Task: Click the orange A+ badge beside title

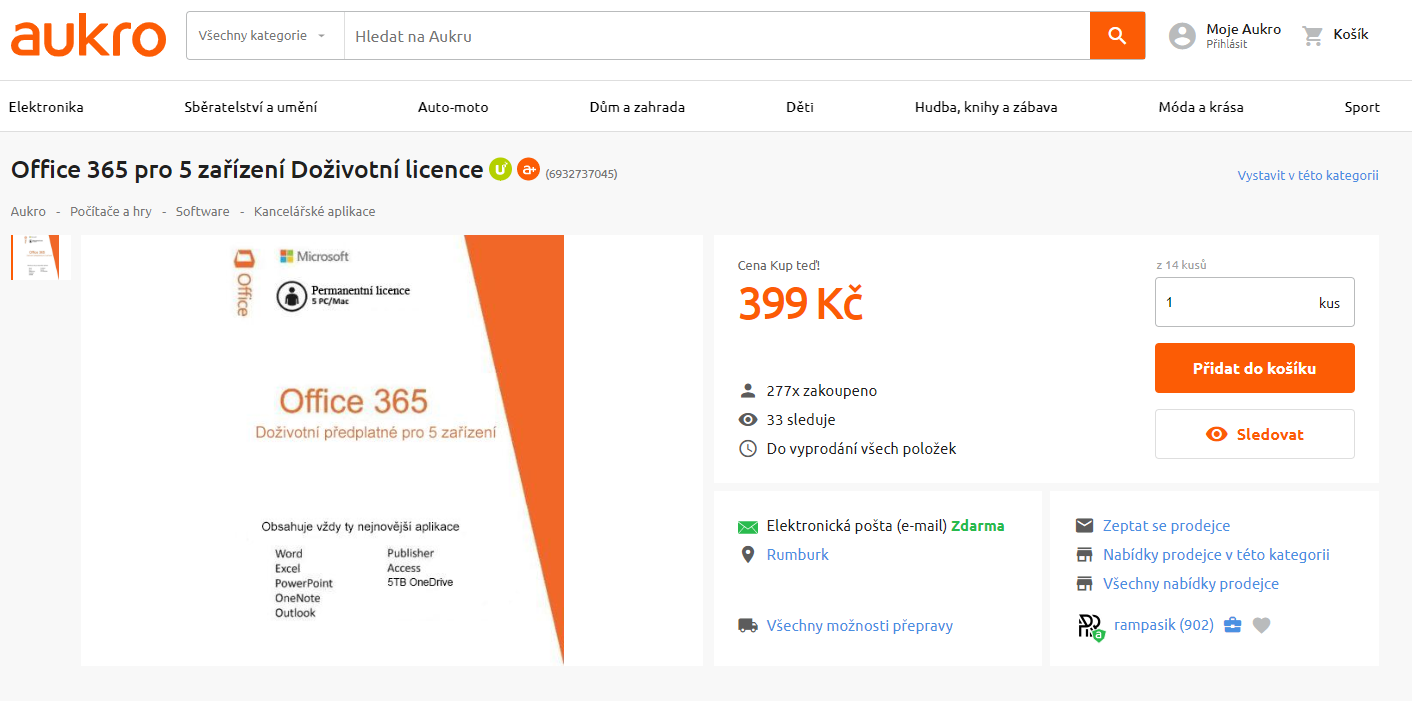Action: coord(528,170)
